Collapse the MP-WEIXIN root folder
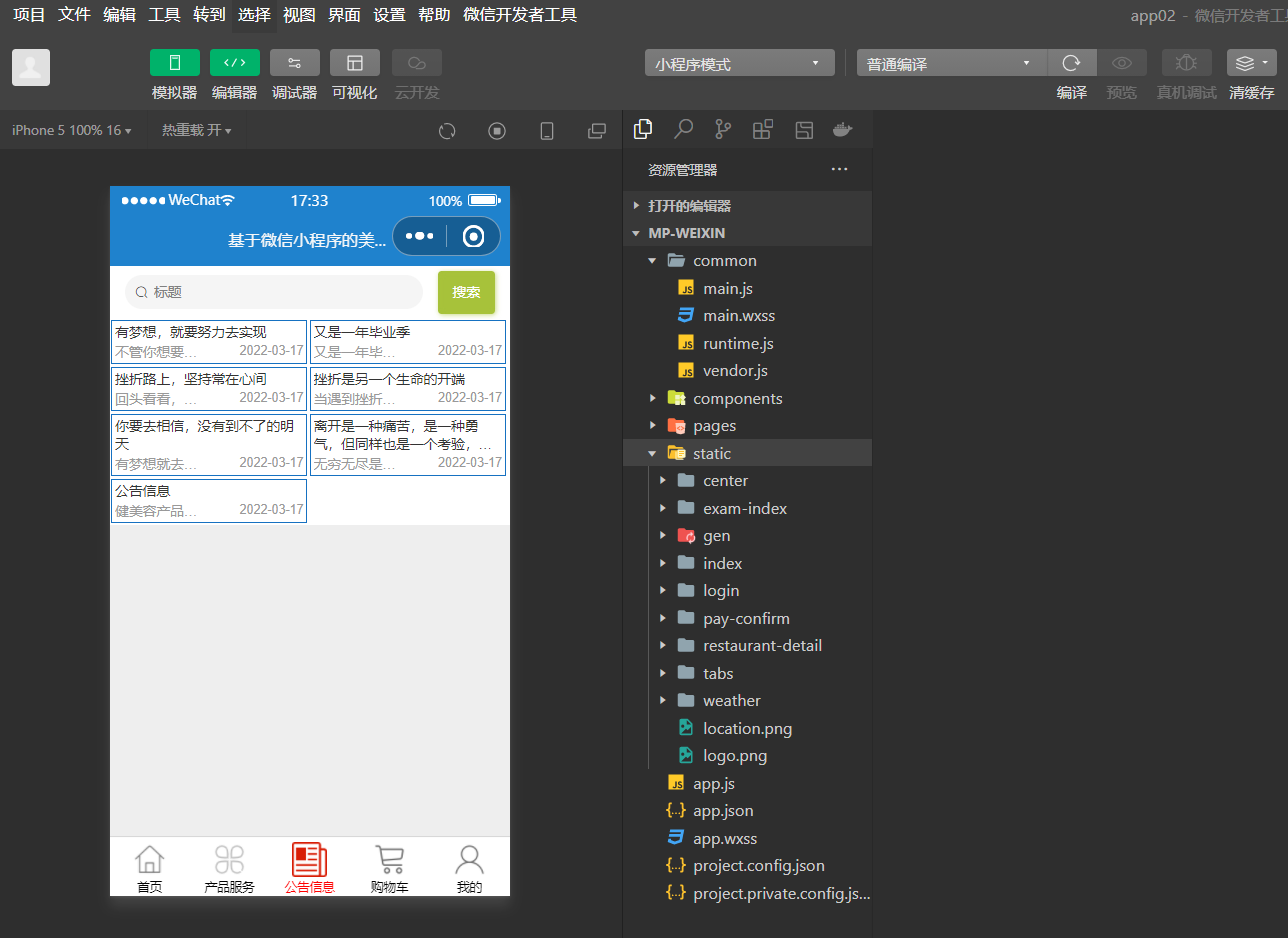 (747, 233)
